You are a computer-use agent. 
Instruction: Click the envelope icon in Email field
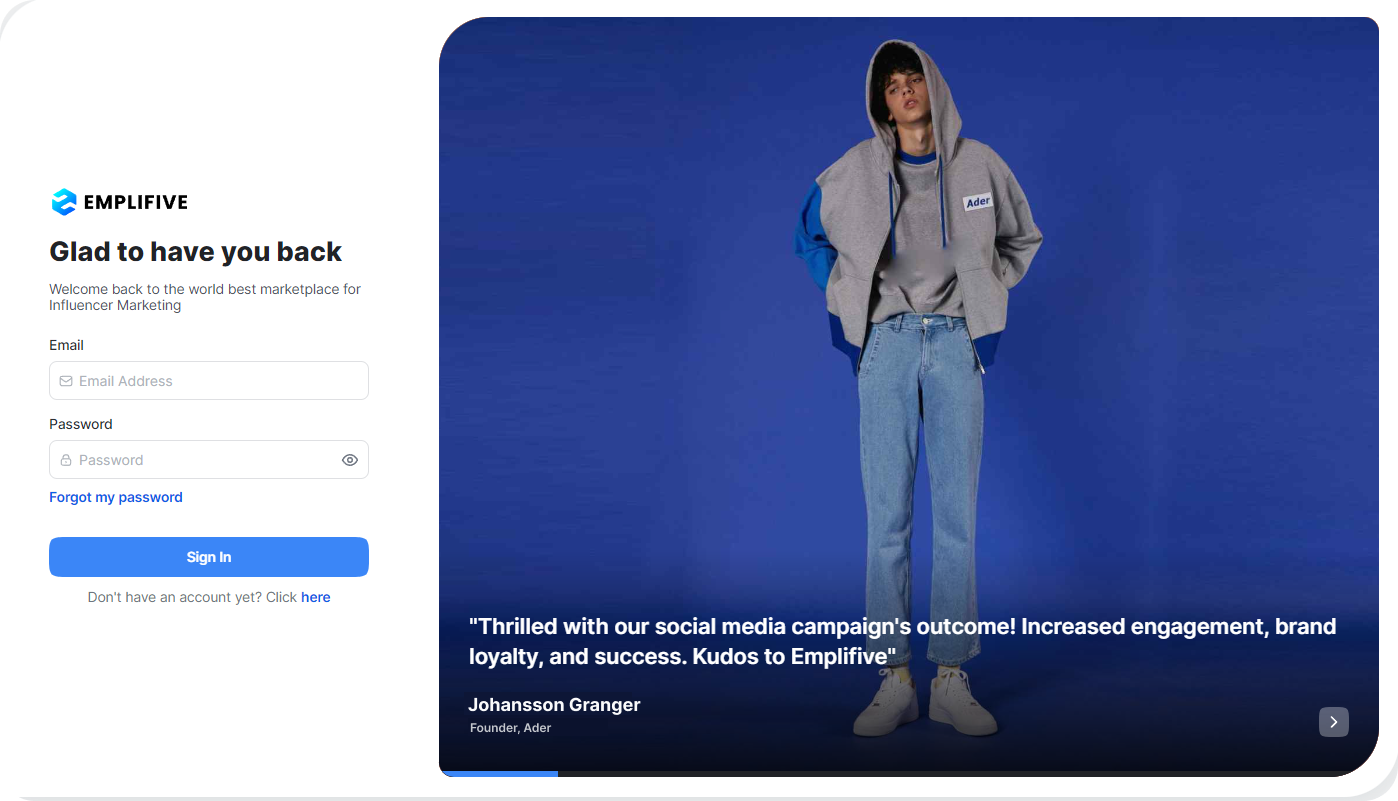point(66,381)
